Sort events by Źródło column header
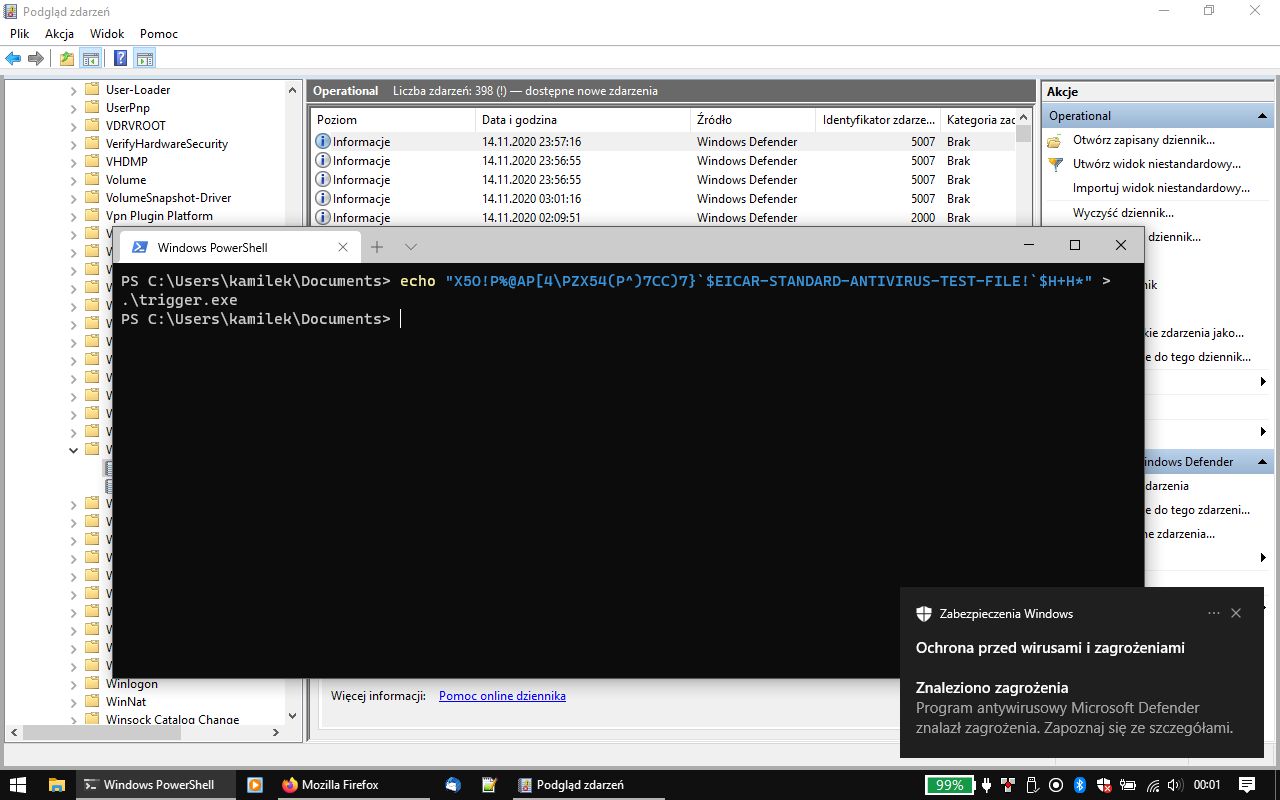This screenshot has height=800, width=1280. pyautogui.click(x=753, y=120)
